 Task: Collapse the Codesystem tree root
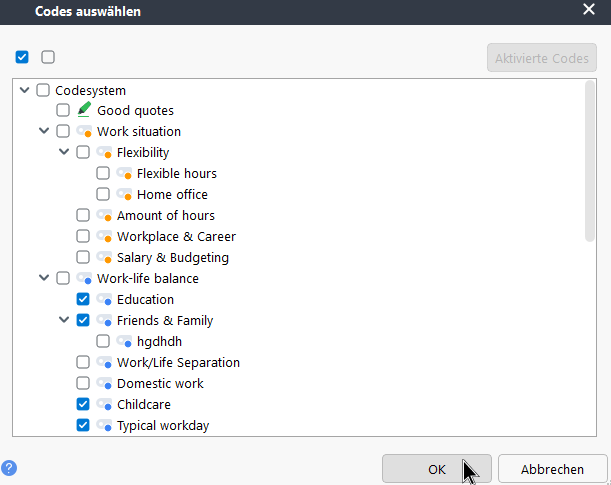[x=24, y=90]
